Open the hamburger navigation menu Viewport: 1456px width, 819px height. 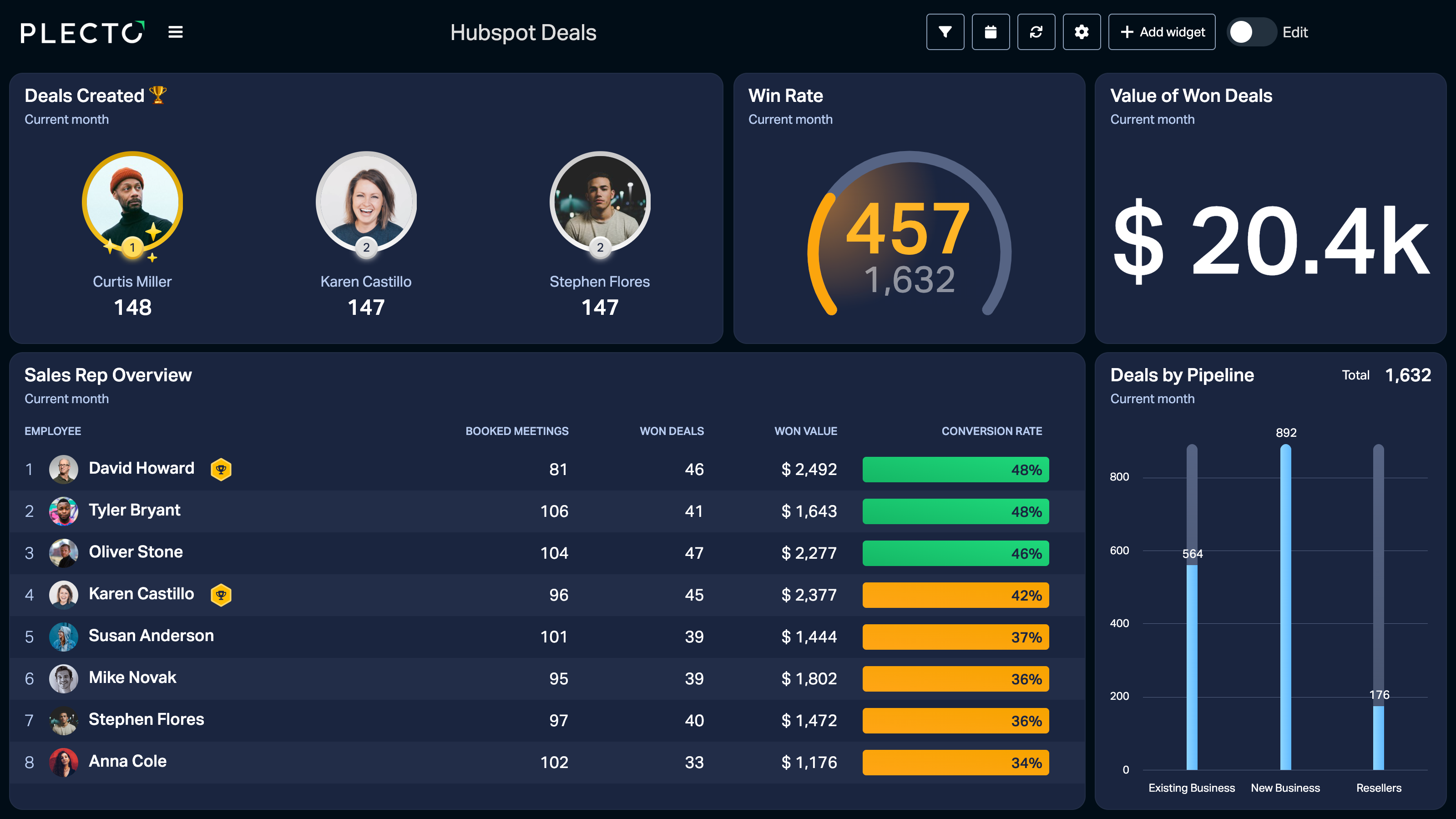point(175,32)
